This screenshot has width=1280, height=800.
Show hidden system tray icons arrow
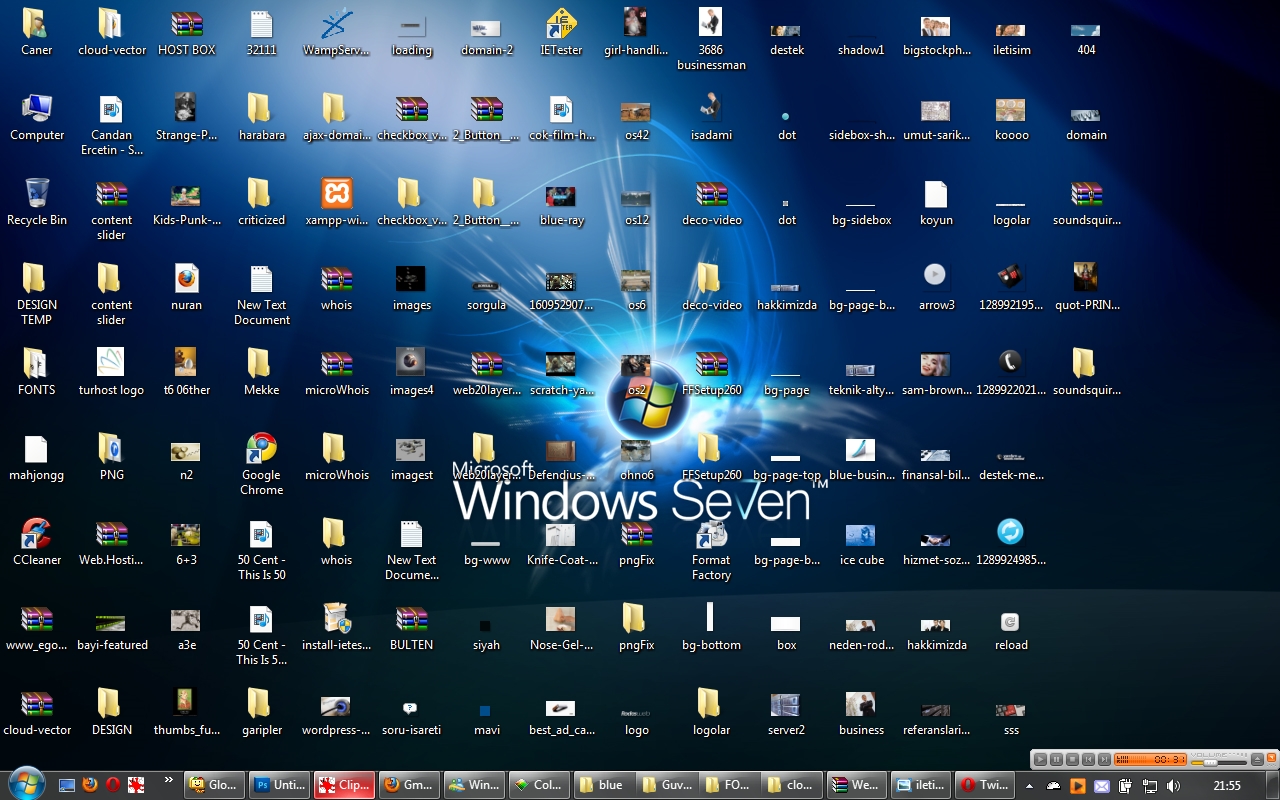tap(1029, 787)
